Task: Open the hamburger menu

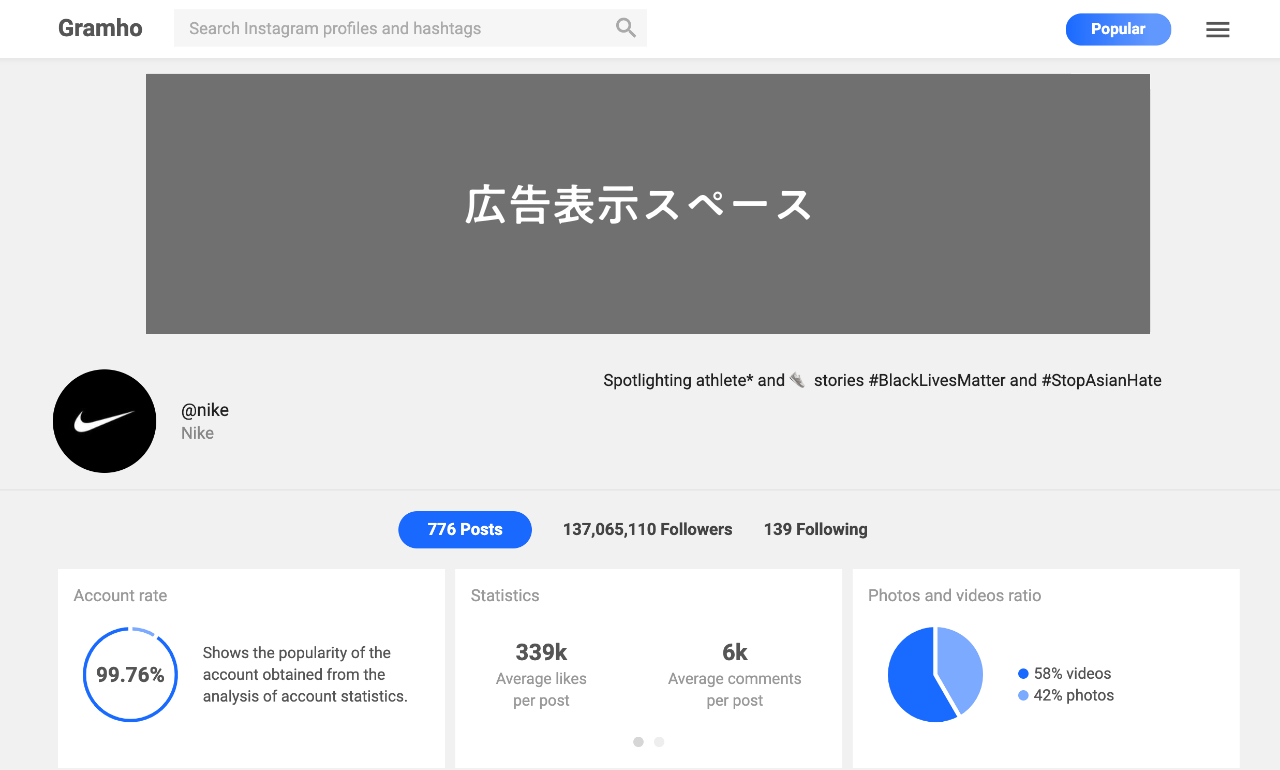Action: click(x=1217, y=29)
